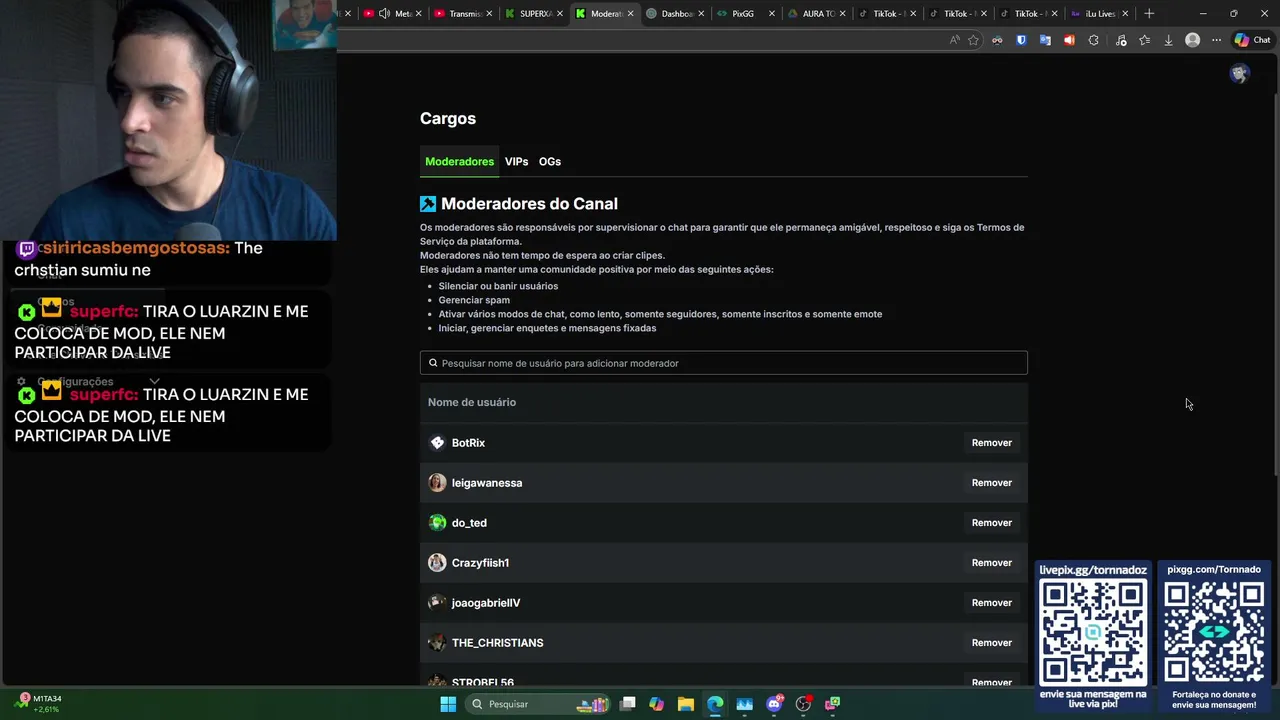
Task: Open a new browser tab
Action: 1149,14
